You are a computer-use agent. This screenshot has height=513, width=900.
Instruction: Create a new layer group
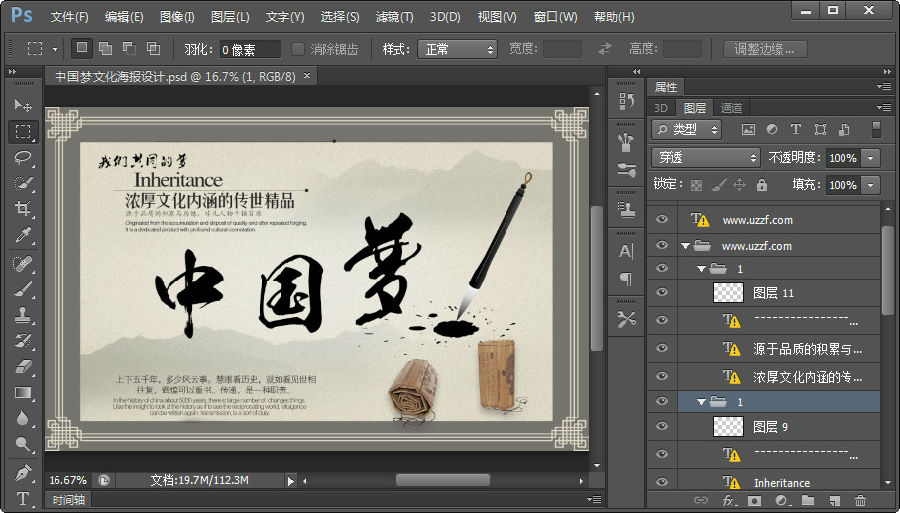[808, 500]
